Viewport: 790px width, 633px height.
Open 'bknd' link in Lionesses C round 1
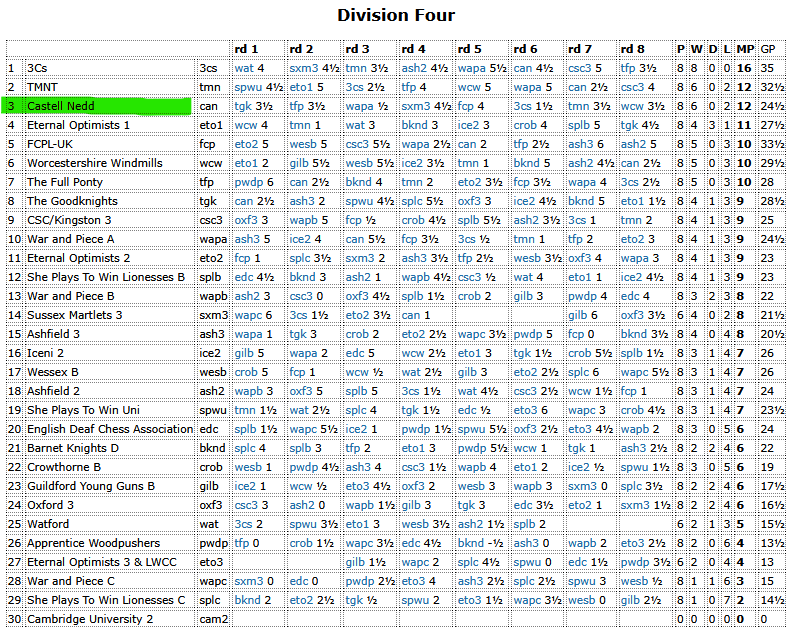(x=247, y=600)
